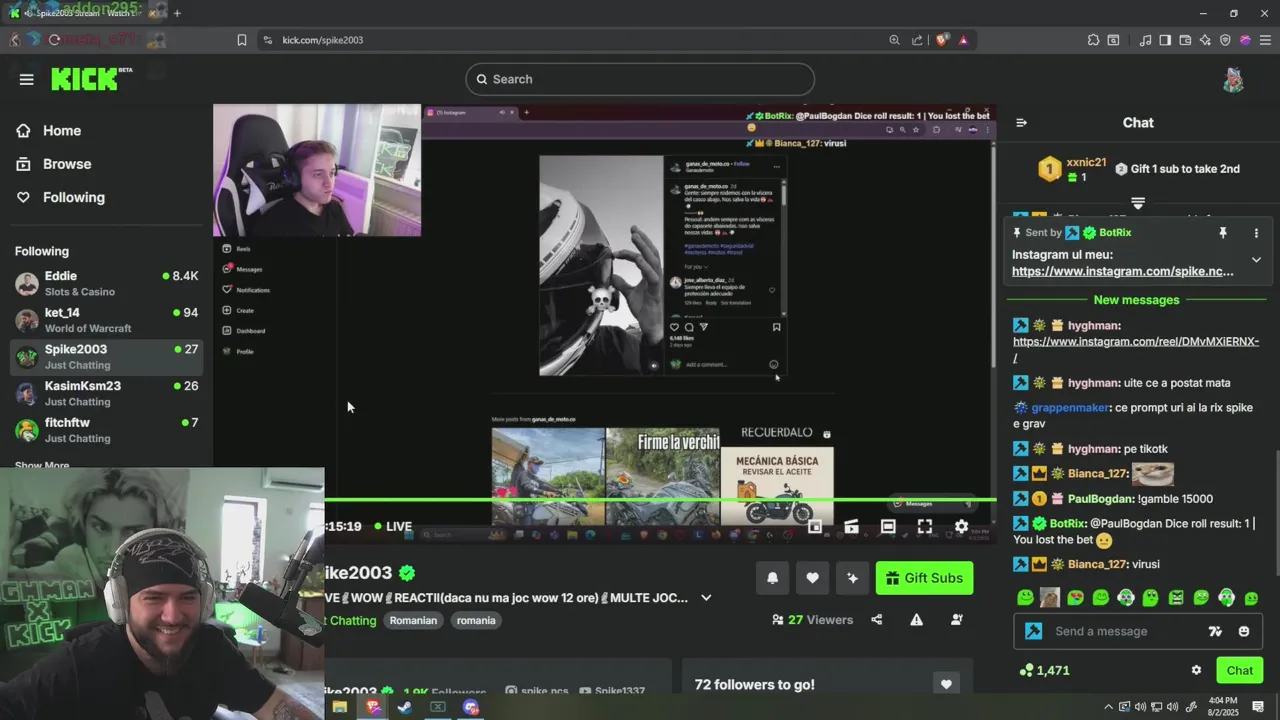Open fitchftw's channel in the Following list
This screenshot has height=720, width=1280.
click(106, 430)
